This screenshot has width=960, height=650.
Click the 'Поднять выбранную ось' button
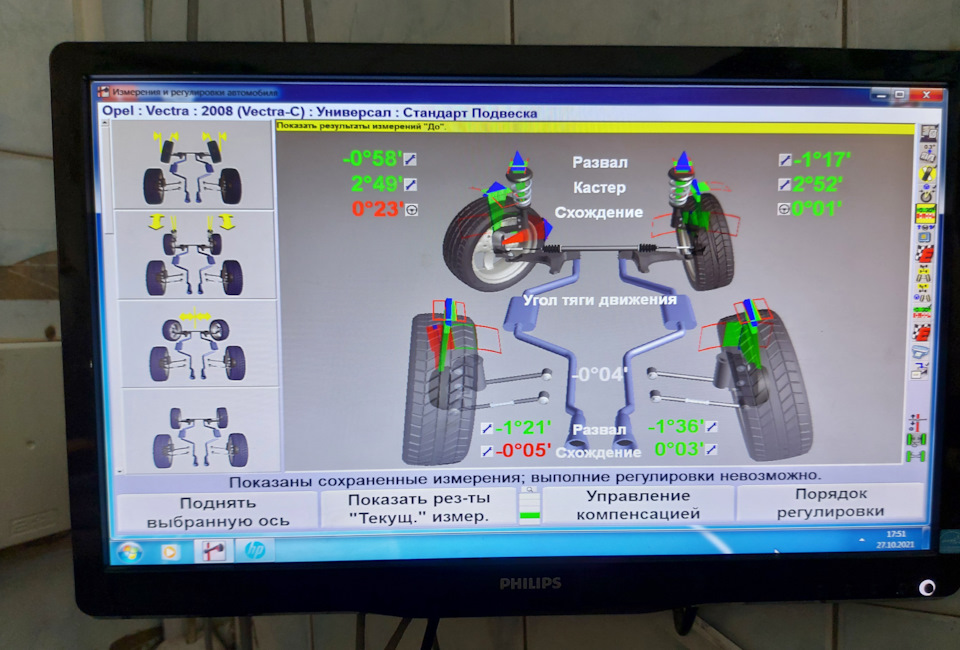pos(217,512)
